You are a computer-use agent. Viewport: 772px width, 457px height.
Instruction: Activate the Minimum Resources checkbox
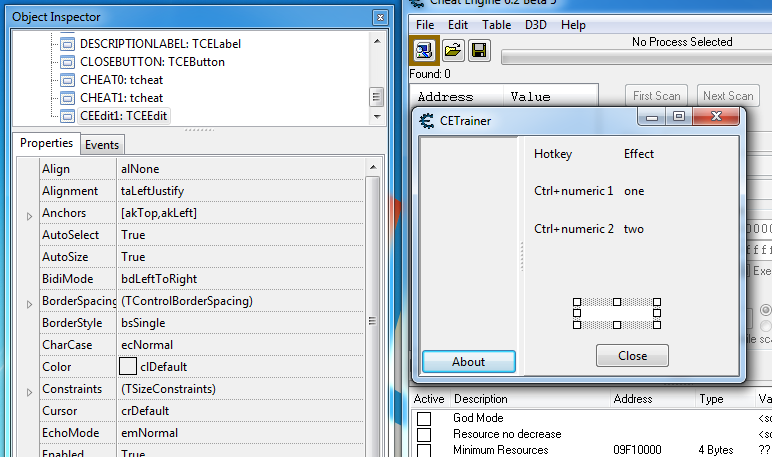coord(424,451)
